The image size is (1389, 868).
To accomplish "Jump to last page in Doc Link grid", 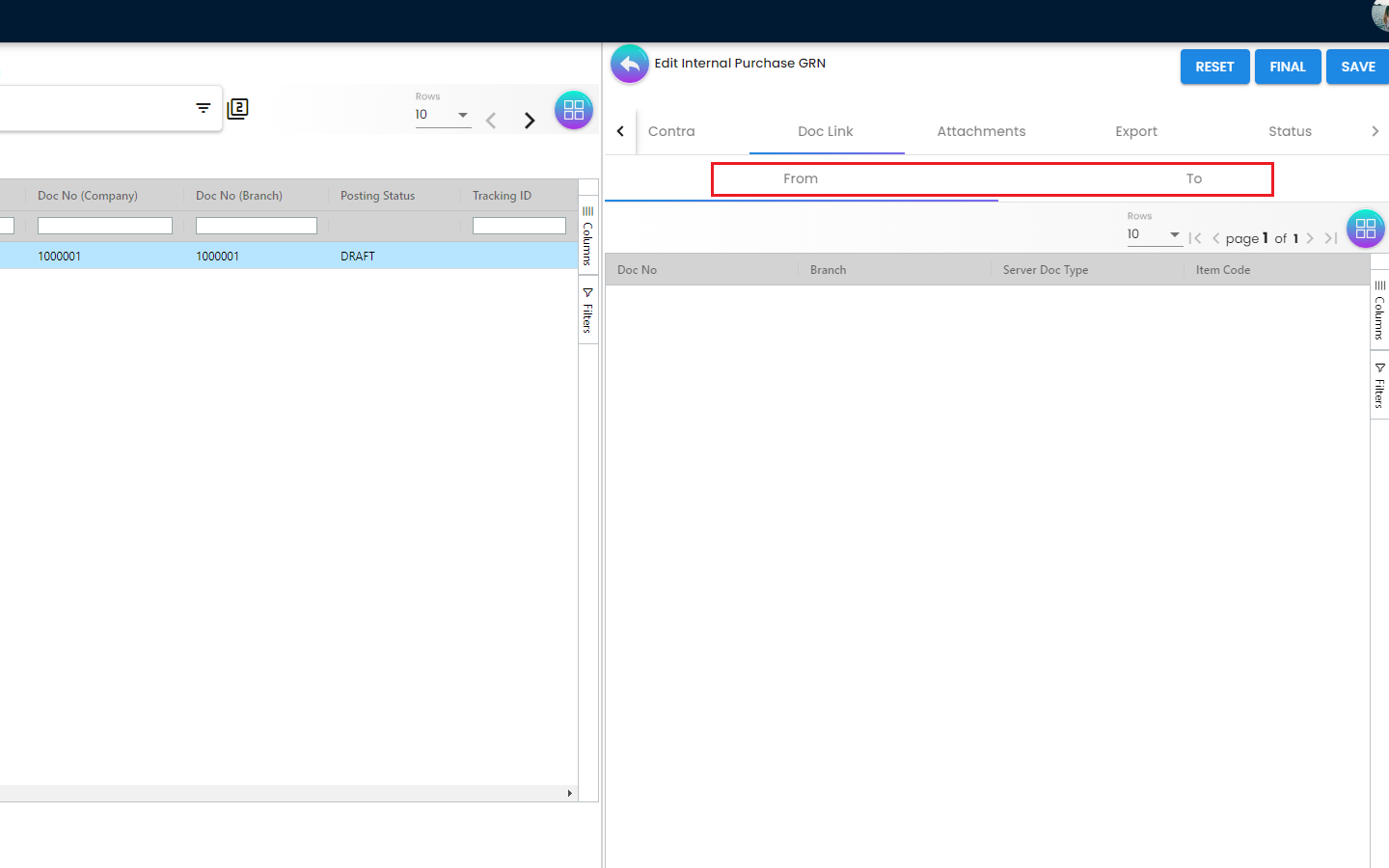I will click(x=1330, y=238).
